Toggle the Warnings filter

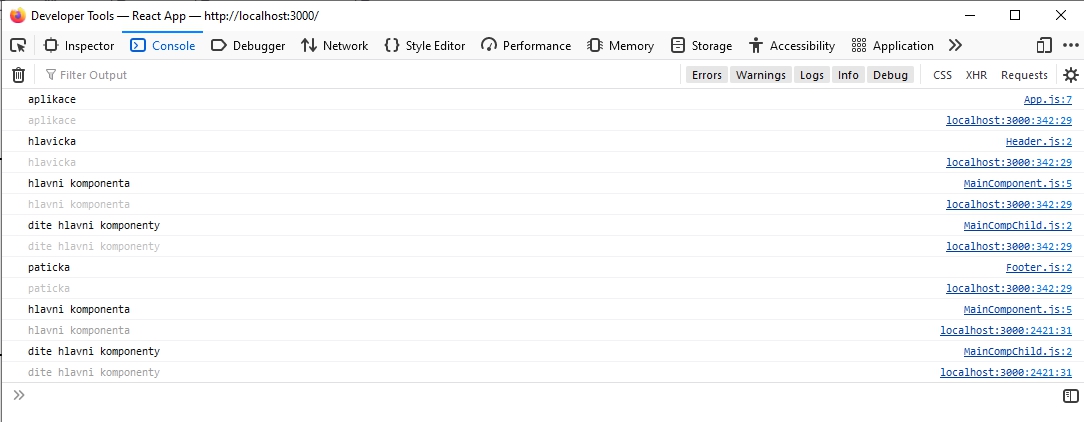(760, 75)
